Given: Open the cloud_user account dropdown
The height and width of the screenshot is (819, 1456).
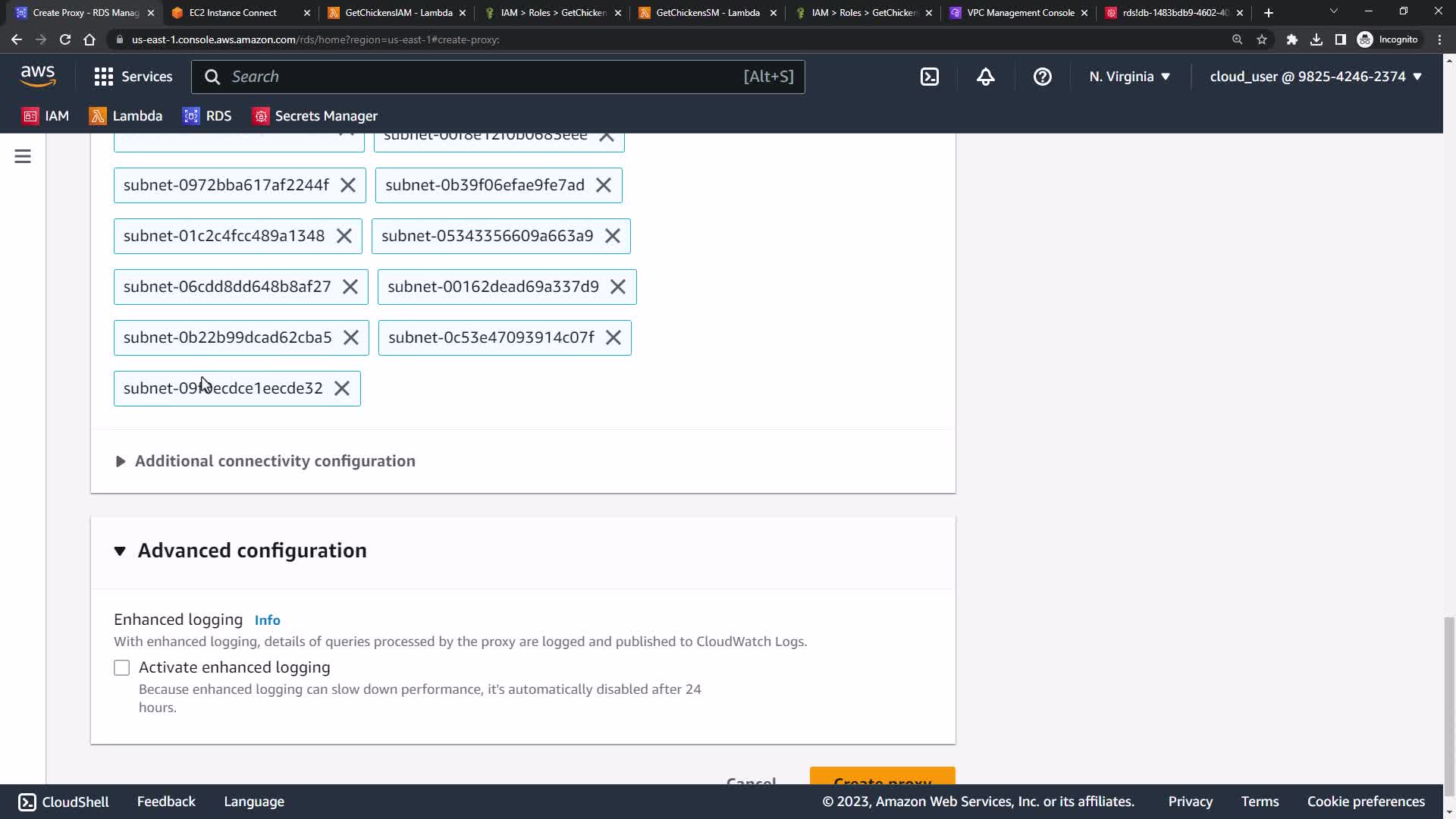Looking at the screenshot, I should (1315, 77).
